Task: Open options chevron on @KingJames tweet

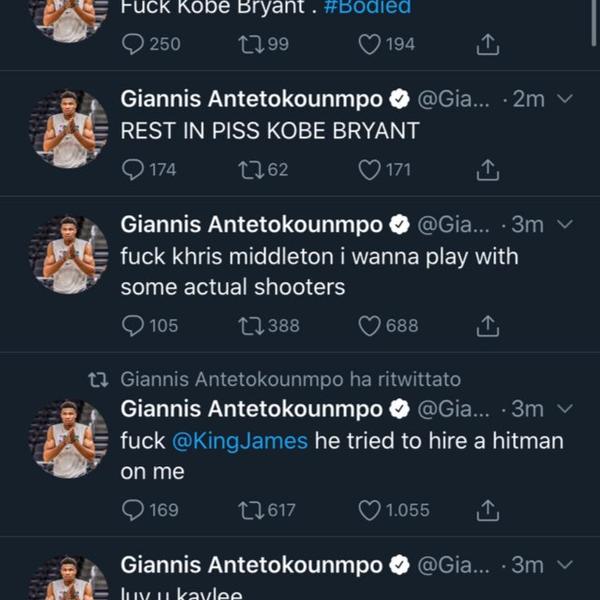Action: click(x=563, y=409)
